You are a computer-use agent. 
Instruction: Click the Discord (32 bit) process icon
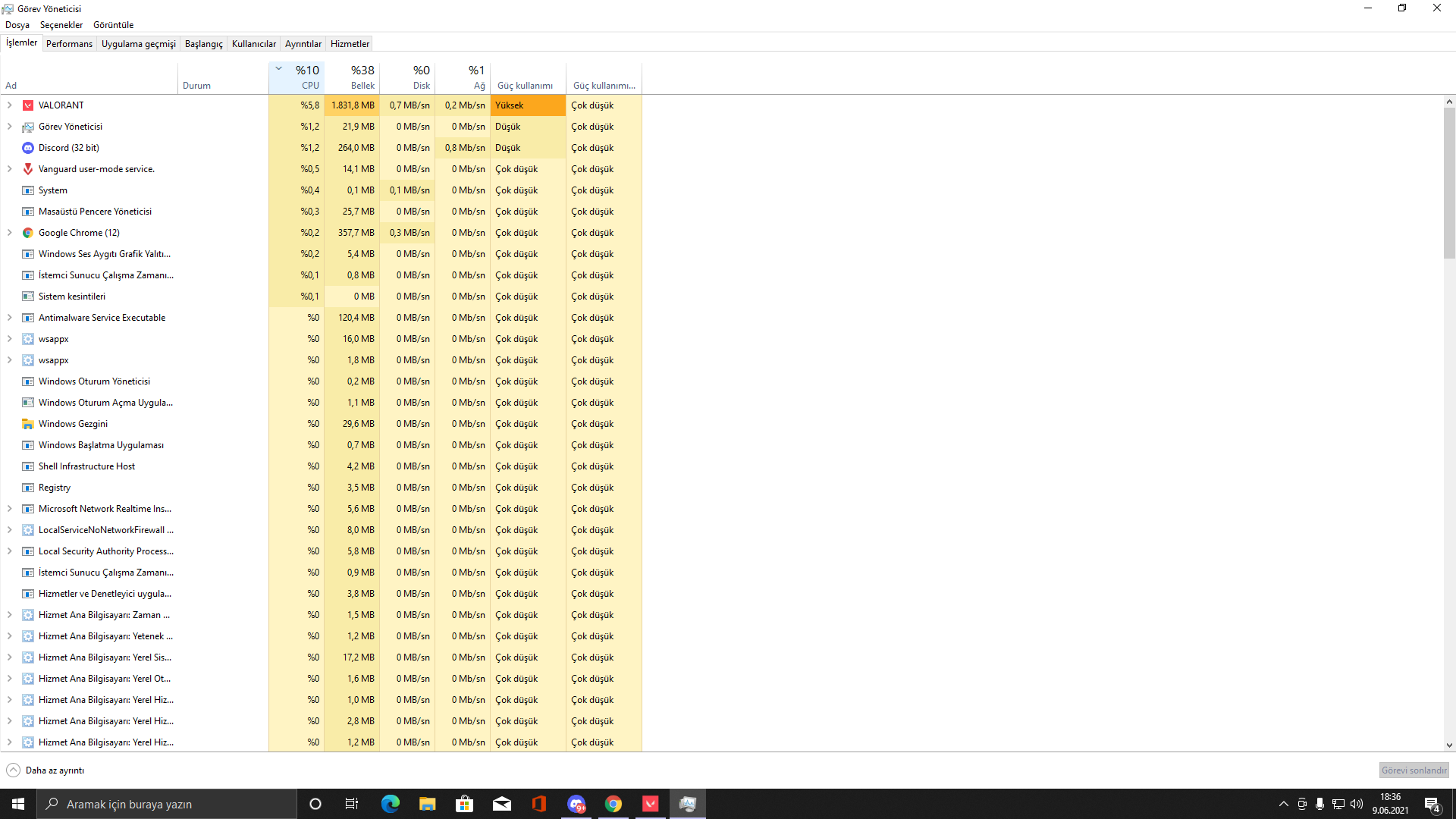(28, 148)
